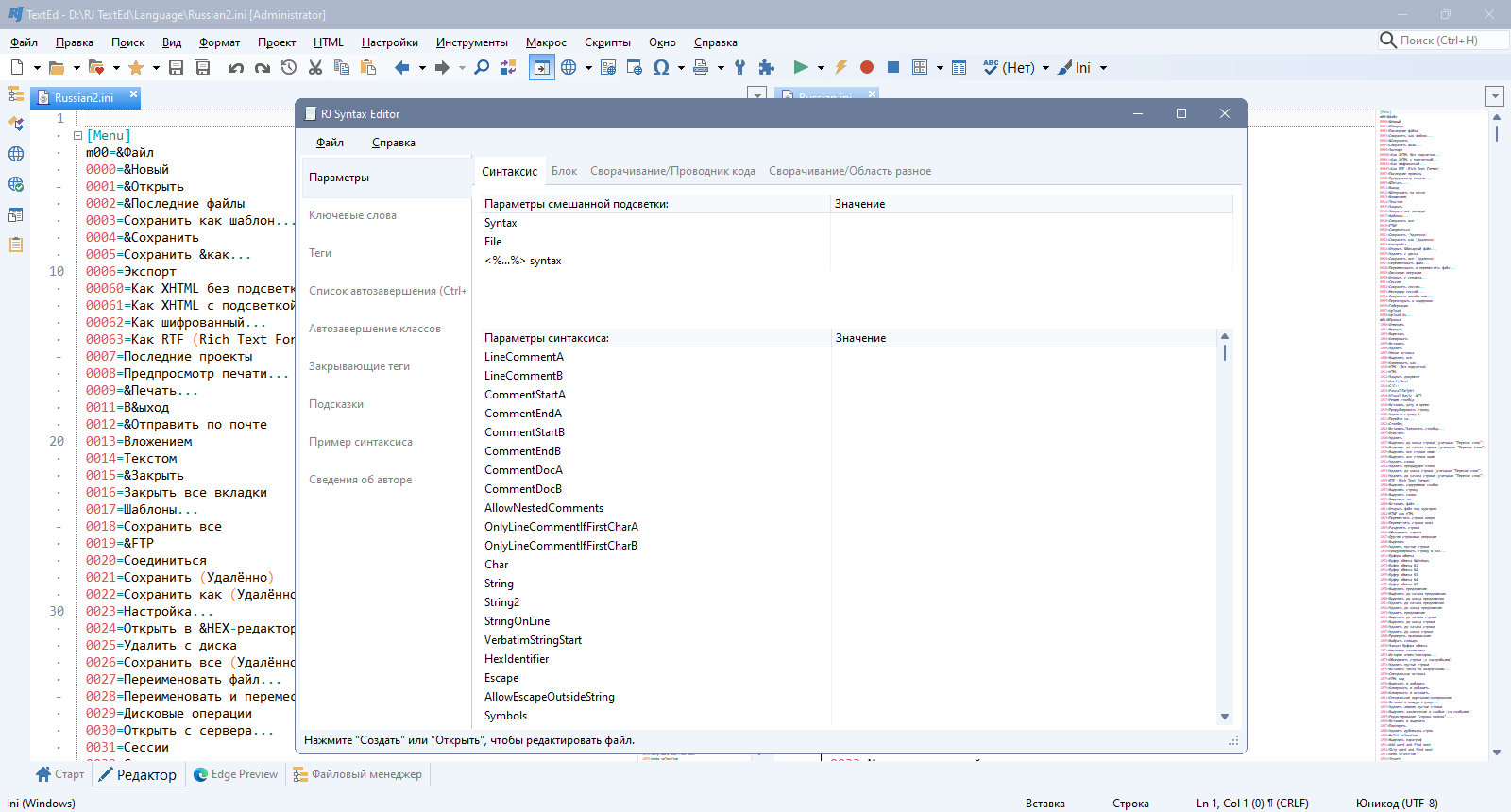Viewport: 1511px width, 812px height.
Task: Click the lightning bolt icon
Action: coord(840,67)
